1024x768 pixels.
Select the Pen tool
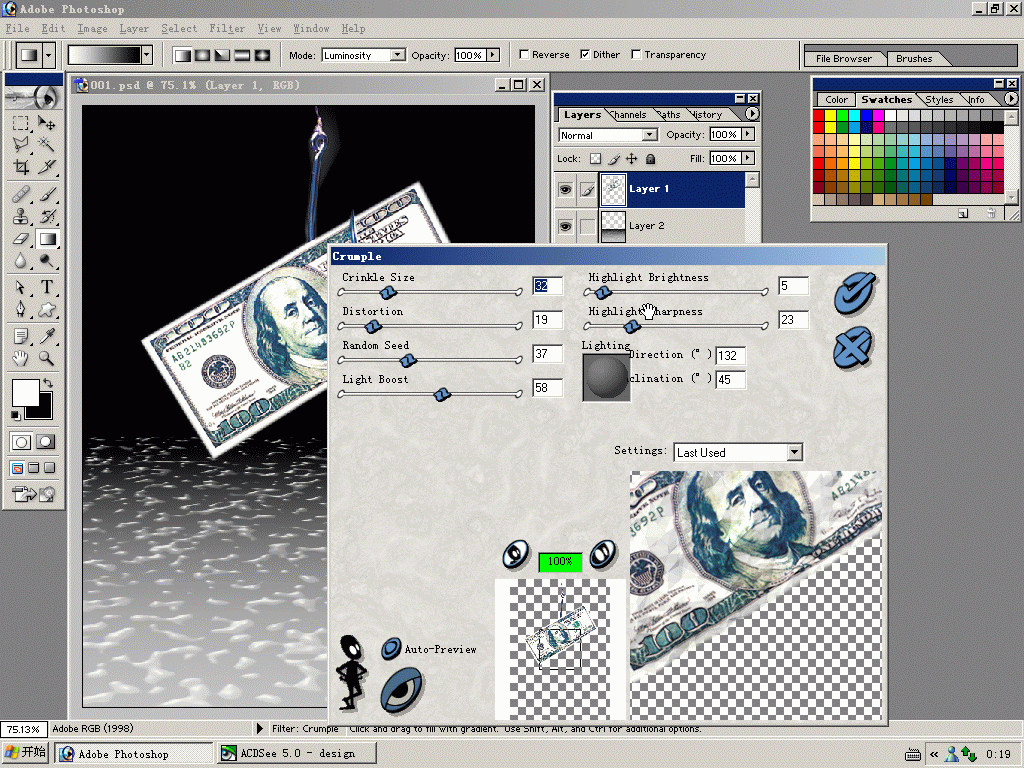[x=21, y=310]
